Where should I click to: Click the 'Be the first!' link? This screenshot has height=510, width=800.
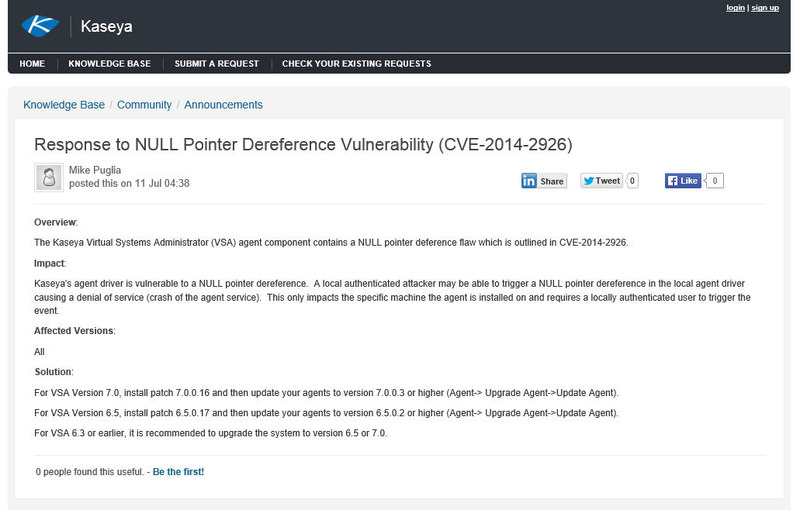[178, 471]
